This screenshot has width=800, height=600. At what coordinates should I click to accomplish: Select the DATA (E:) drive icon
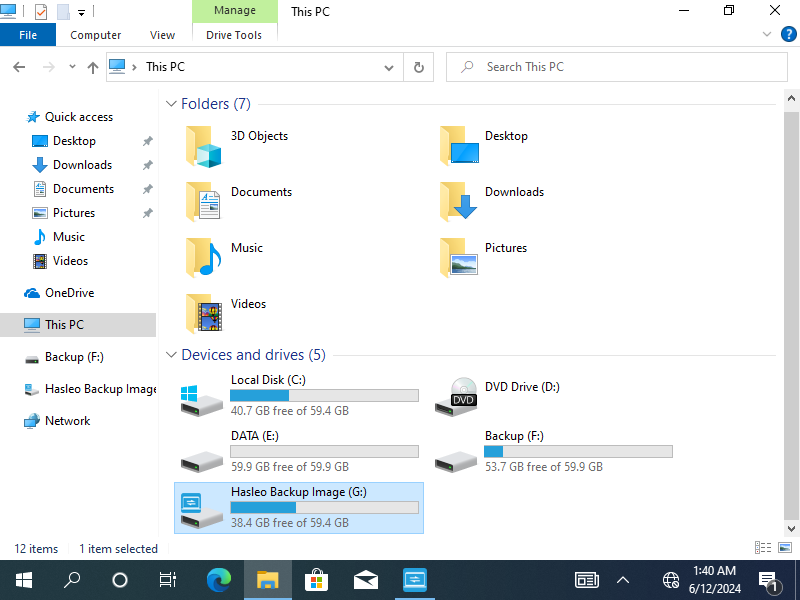click(x=201, y=461)
